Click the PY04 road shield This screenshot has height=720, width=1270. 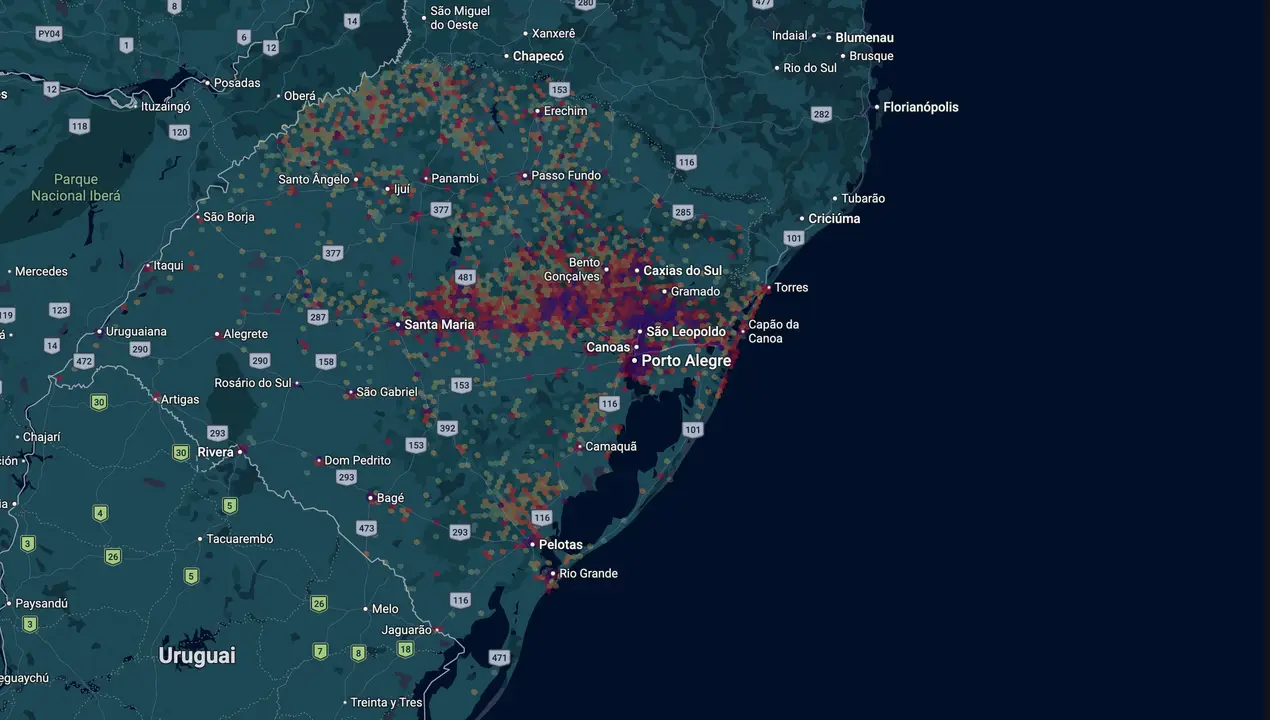pos(48,33)
